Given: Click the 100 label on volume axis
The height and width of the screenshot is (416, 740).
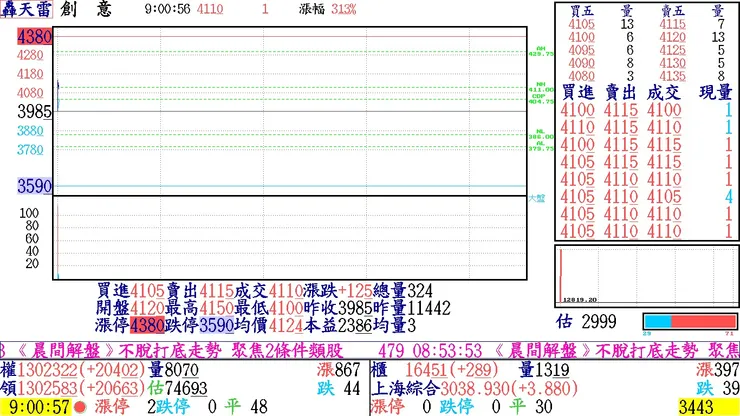Looking at the screenshot, I should pos(29,213).
